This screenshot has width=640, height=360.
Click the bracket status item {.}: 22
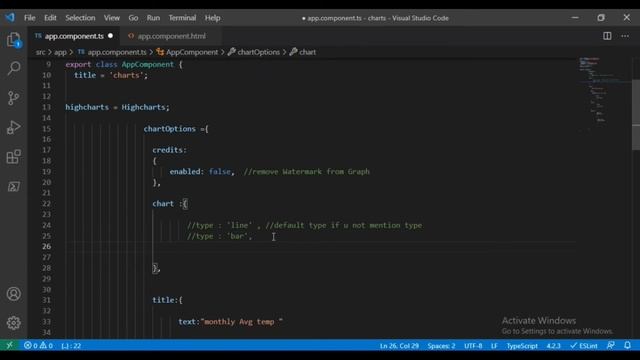71,346
